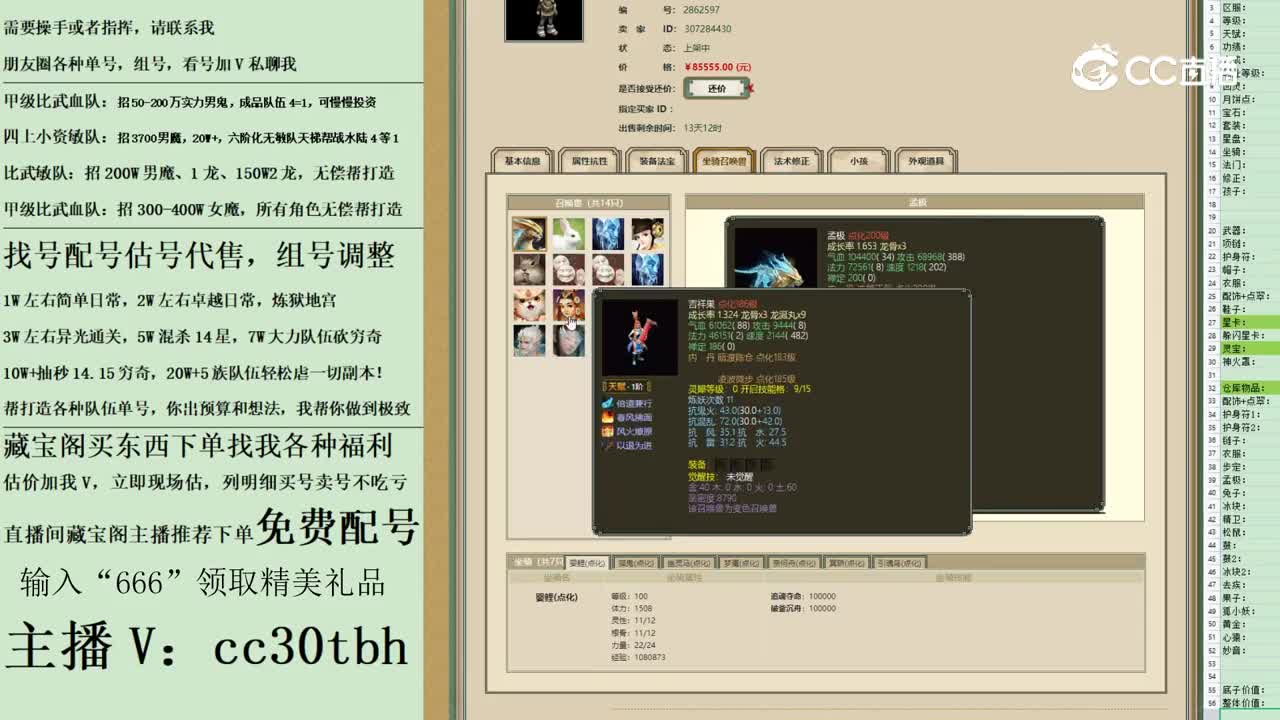Select the orange fluffy fox pet
1280x720 pixels.
click(529, 305)
